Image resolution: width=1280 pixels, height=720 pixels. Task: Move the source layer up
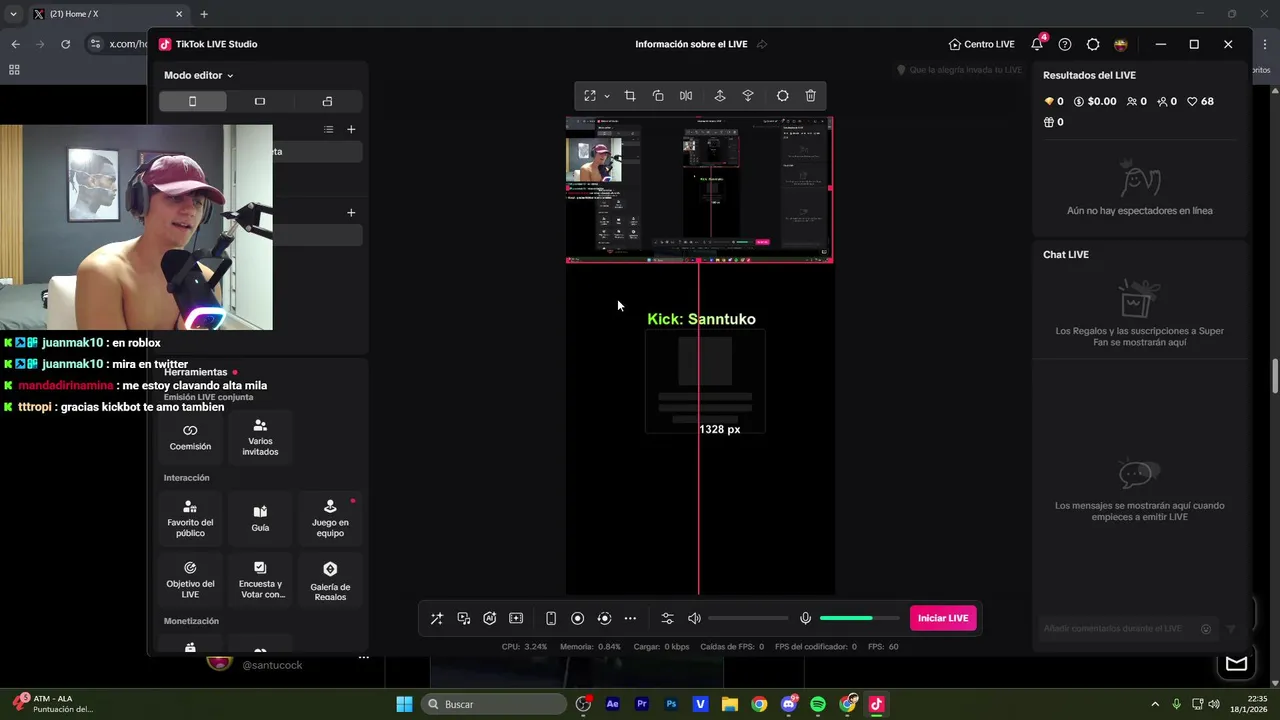(719, 96)
